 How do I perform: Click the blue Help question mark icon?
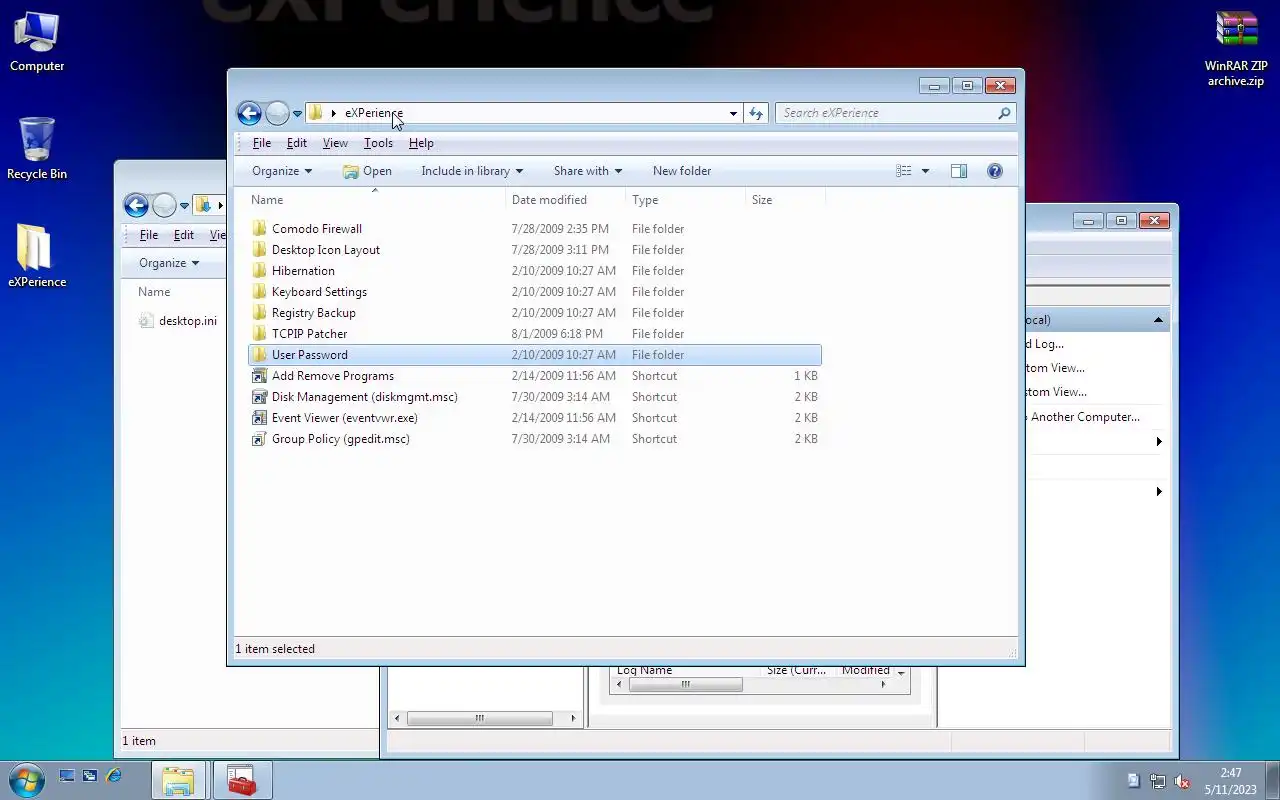[x=995, y=171]
